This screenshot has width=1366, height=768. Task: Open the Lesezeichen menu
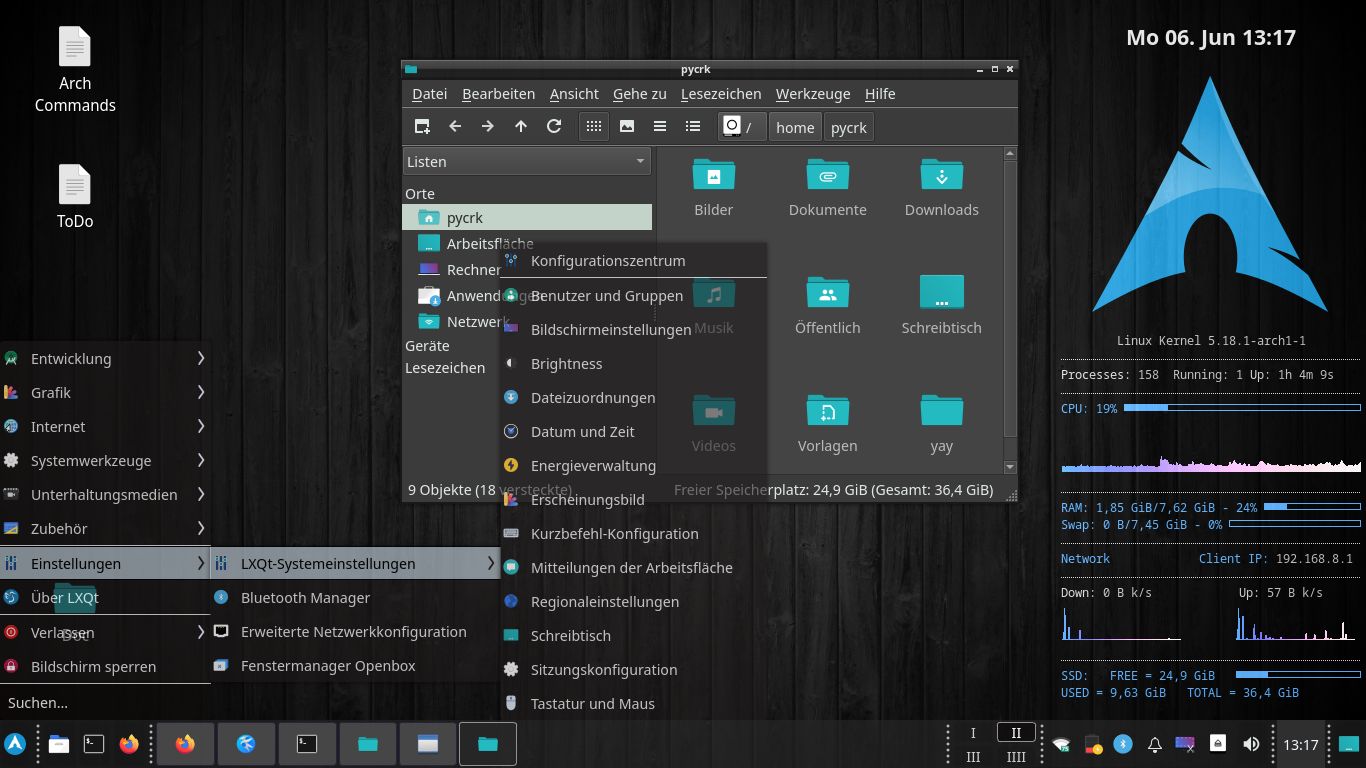pyautogui.click(x=721, y=93)
